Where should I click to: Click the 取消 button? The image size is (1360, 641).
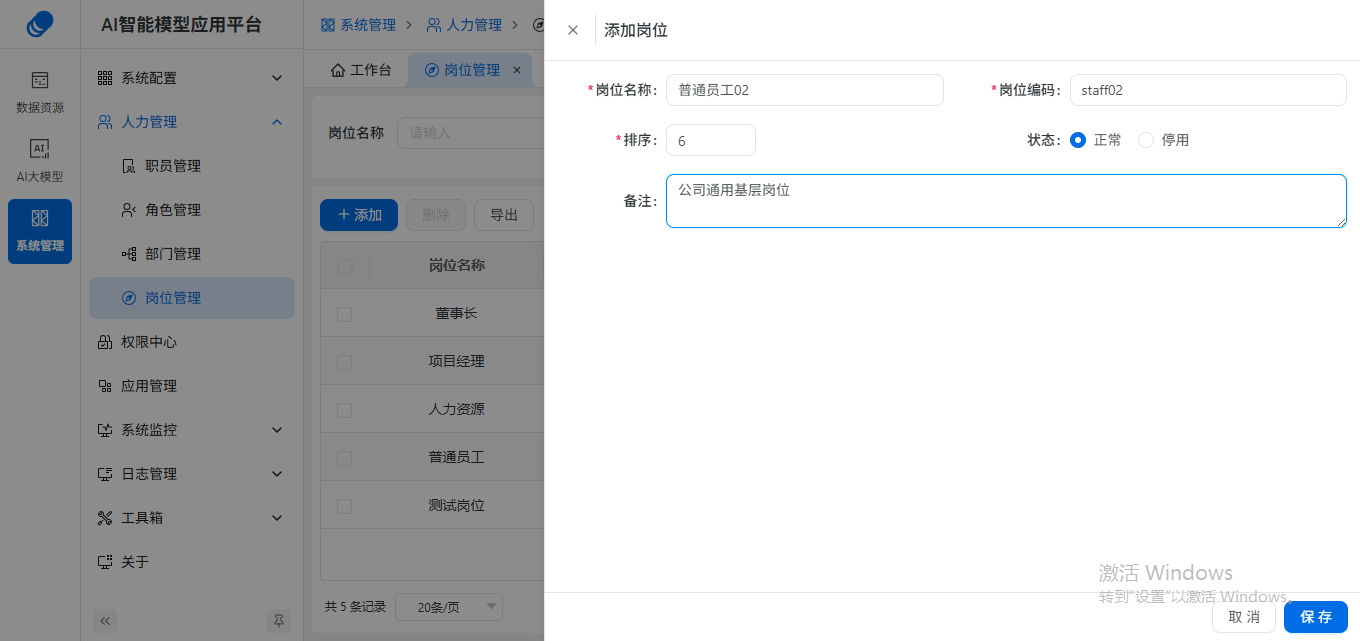coord(1244,617)
